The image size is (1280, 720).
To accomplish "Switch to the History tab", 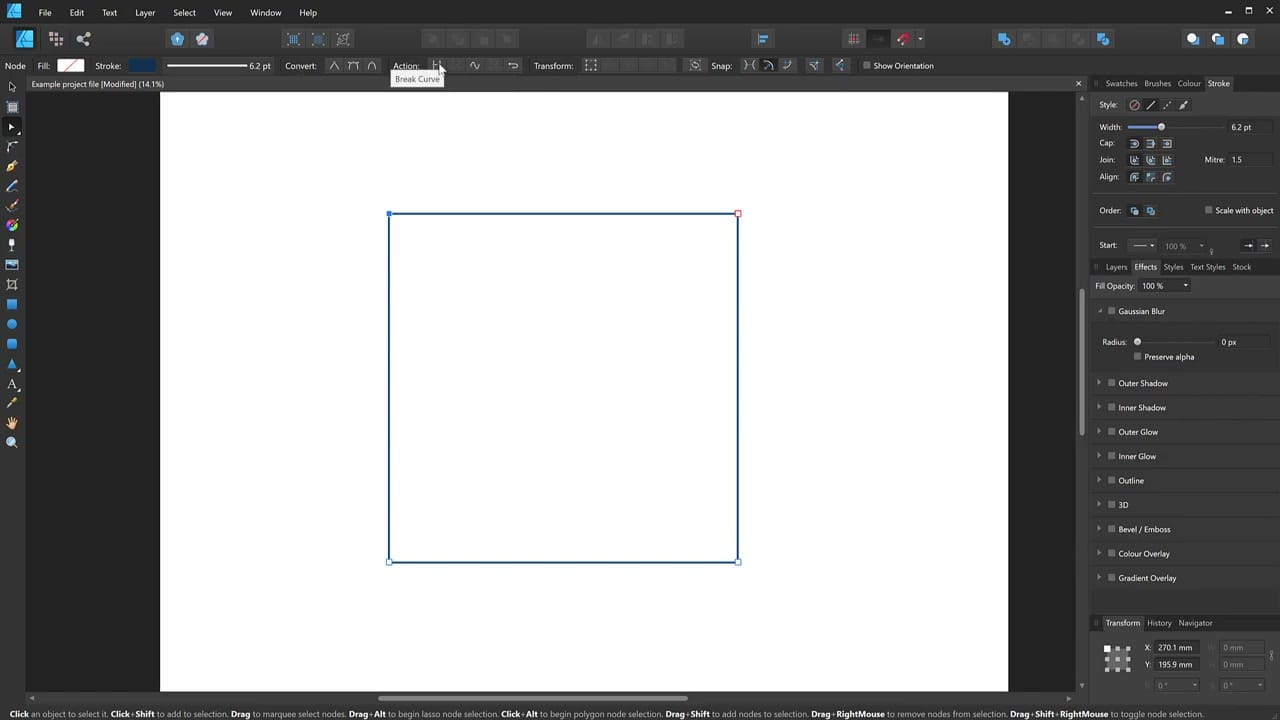I will pyautogui.click(x=1159, y=623).
